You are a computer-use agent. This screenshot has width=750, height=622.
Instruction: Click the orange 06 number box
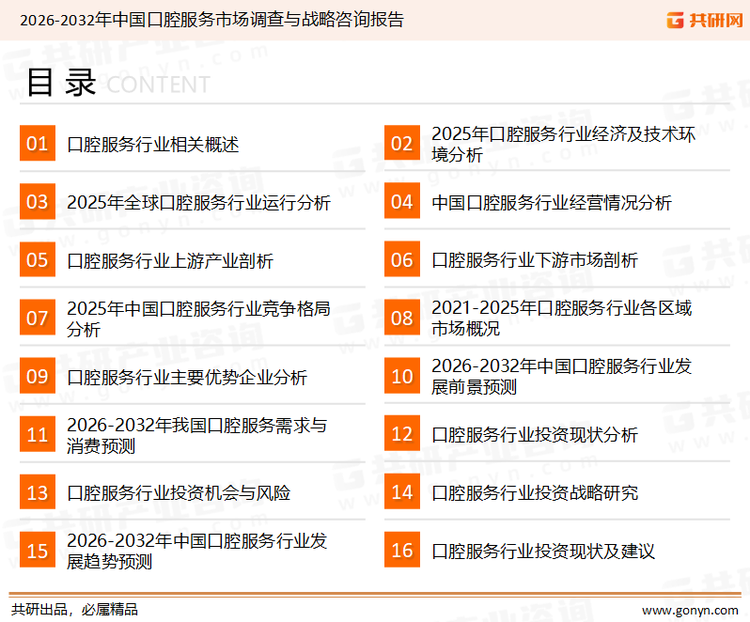[402, 259]
